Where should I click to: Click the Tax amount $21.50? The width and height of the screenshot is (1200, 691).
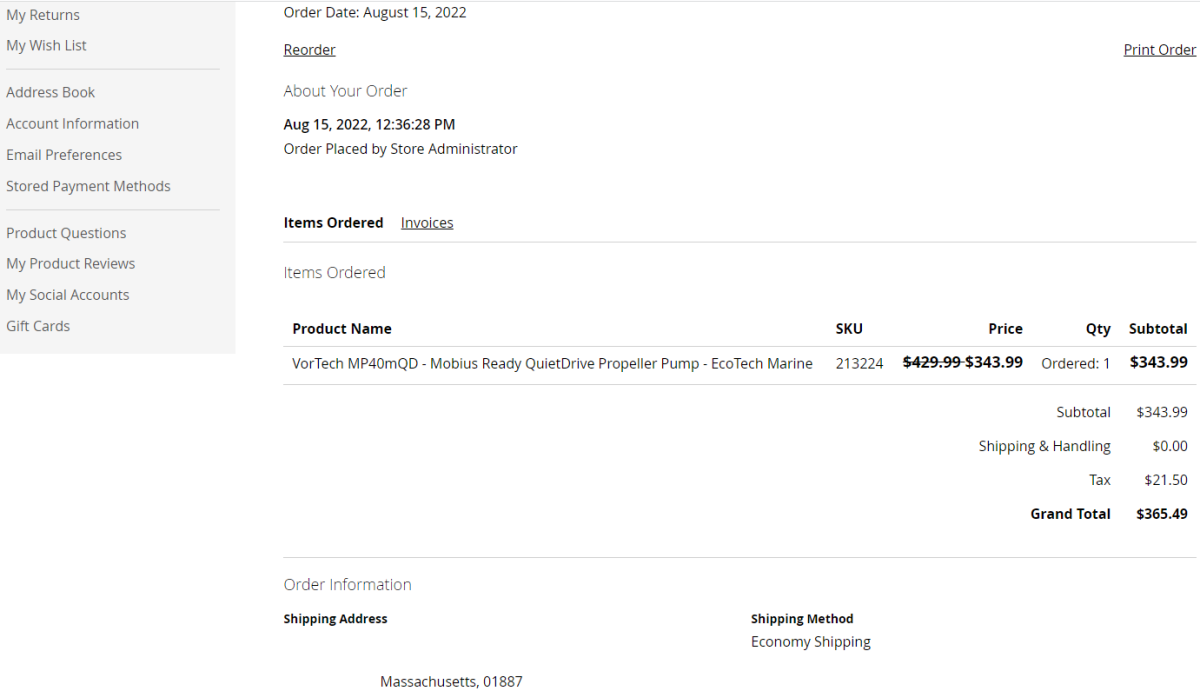point(1165,480)
